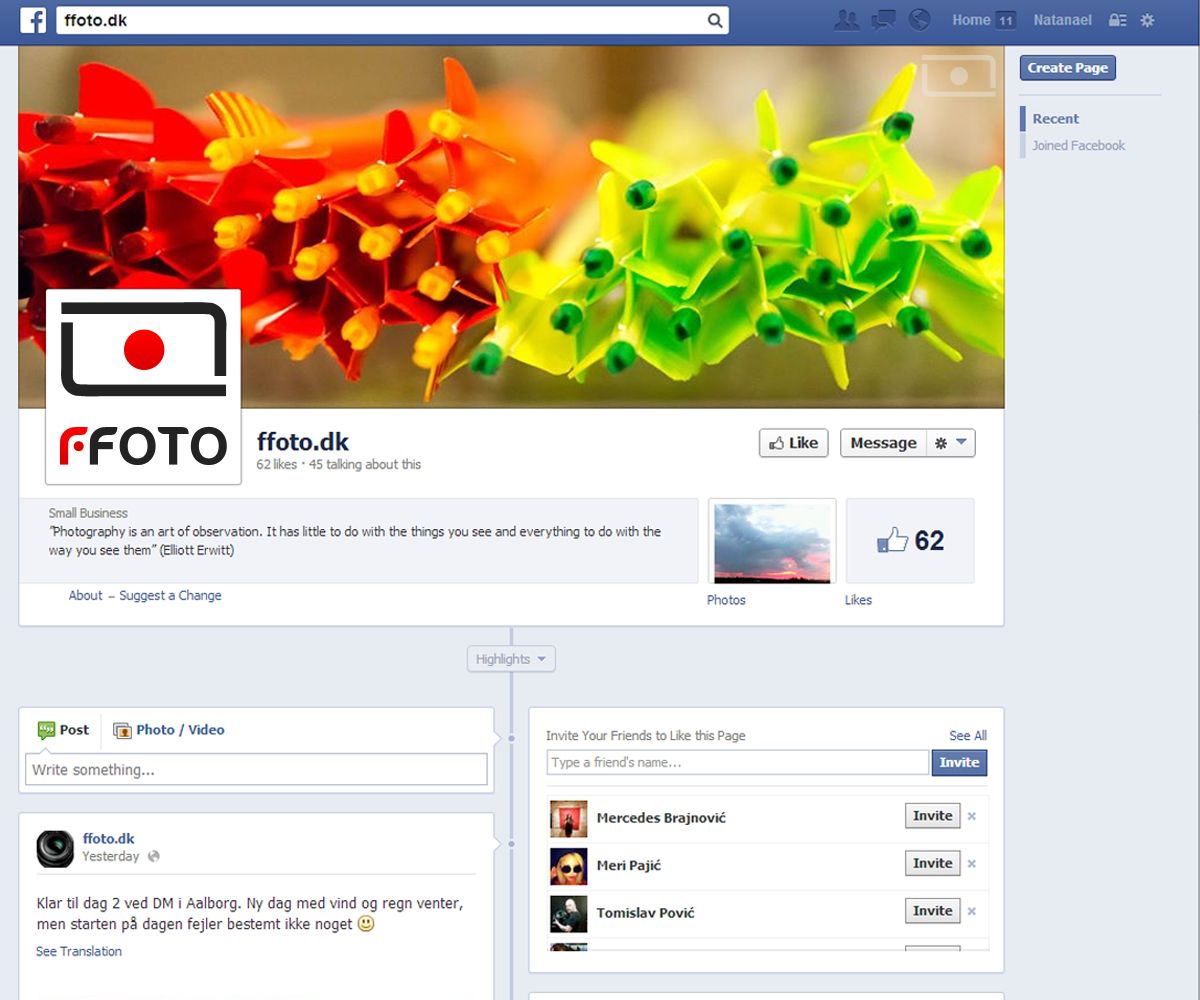Click the Post status icon tab
The height and width of the screenshot is (1000, 1200).
pos(63,730)
